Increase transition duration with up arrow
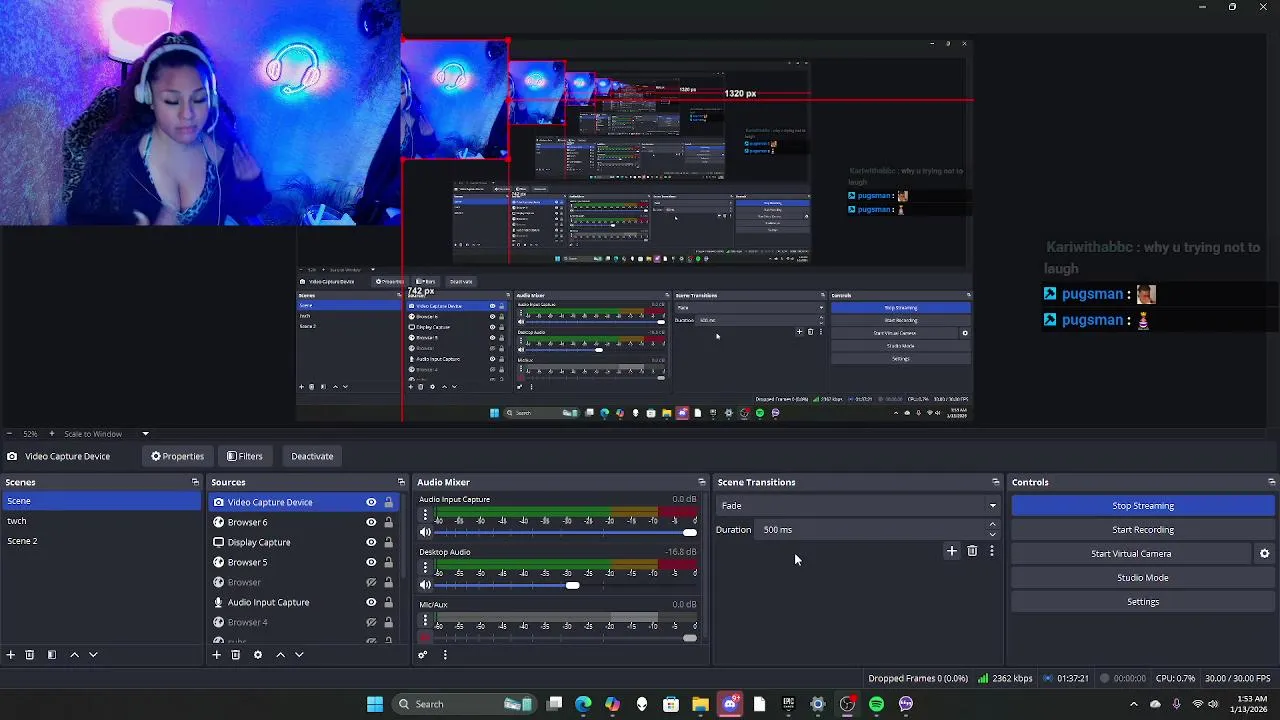Viewport: 1280px width, 720px height. tap(992, 525)
